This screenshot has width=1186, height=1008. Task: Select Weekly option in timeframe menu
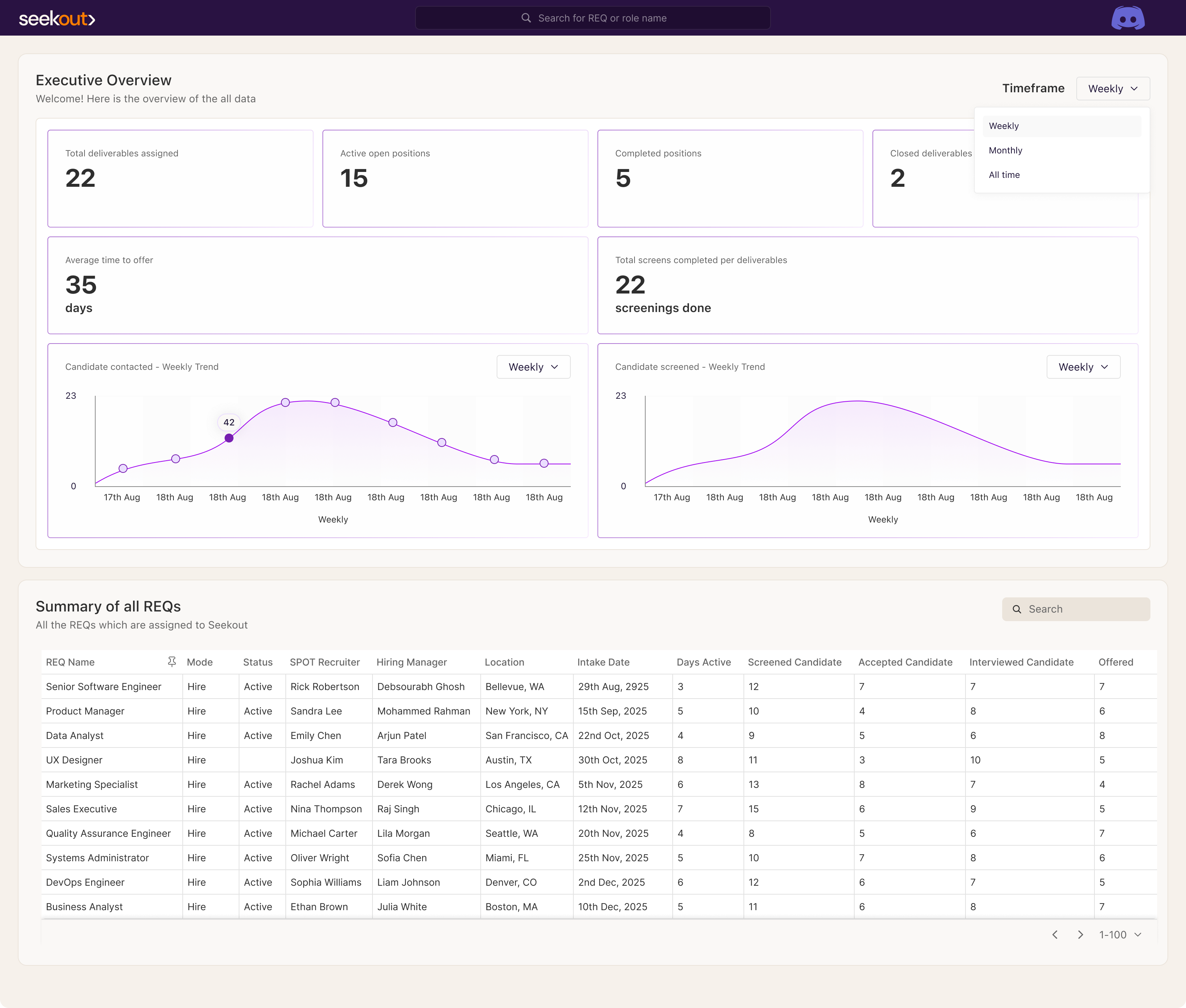click(x=1062, y=126)
